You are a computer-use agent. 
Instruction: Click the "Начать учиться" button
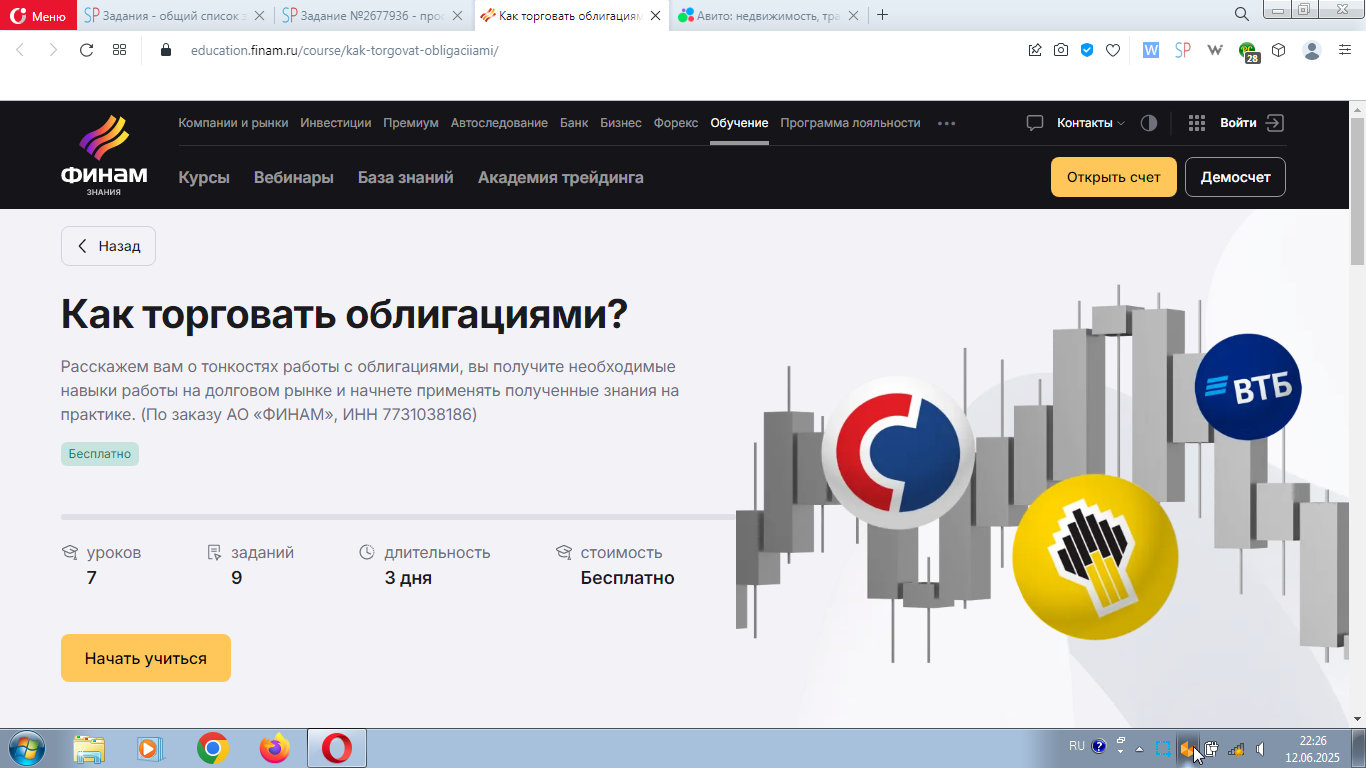pos(146,658)
